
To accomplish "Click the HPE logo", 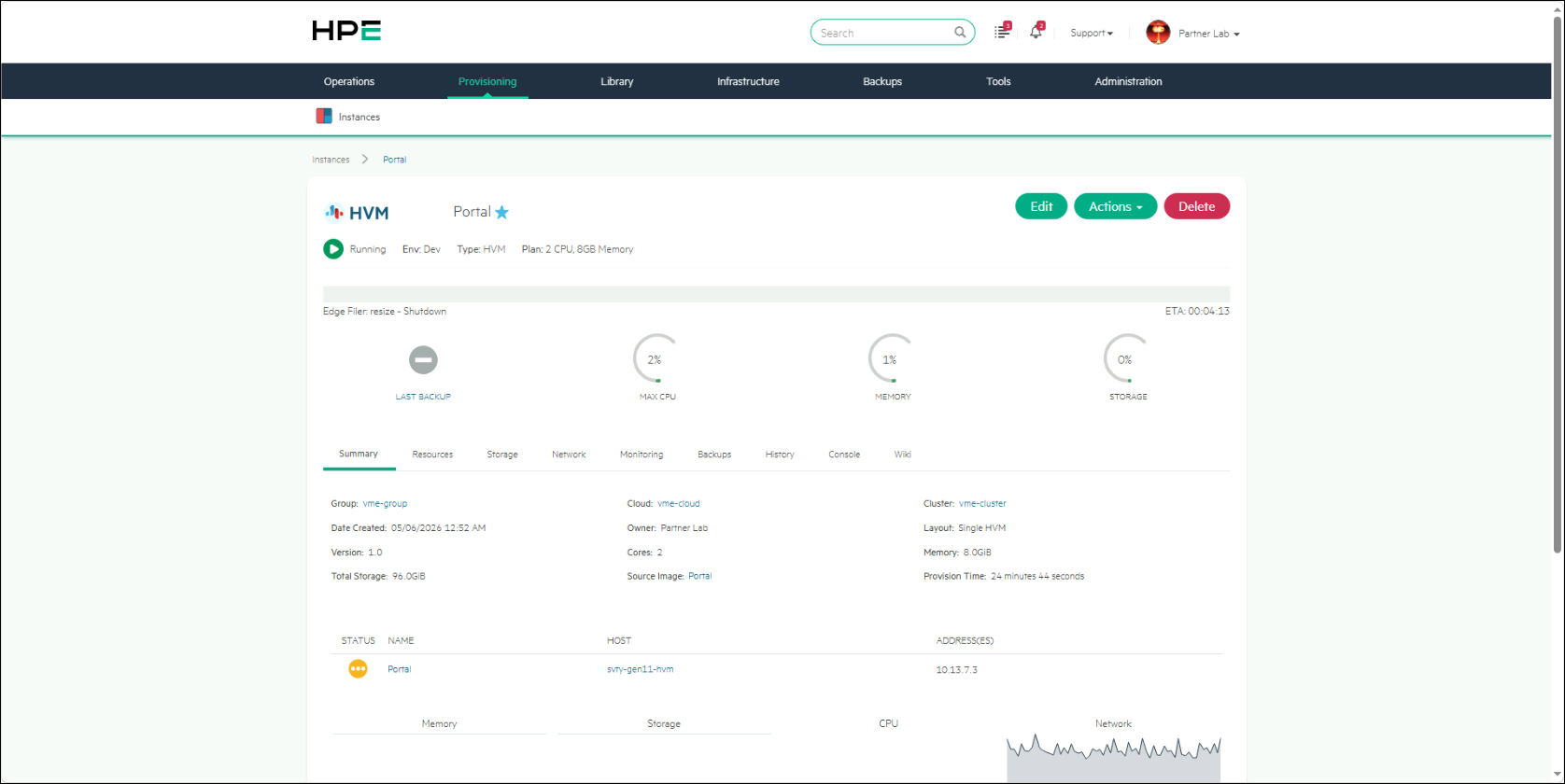I will 346,31.
